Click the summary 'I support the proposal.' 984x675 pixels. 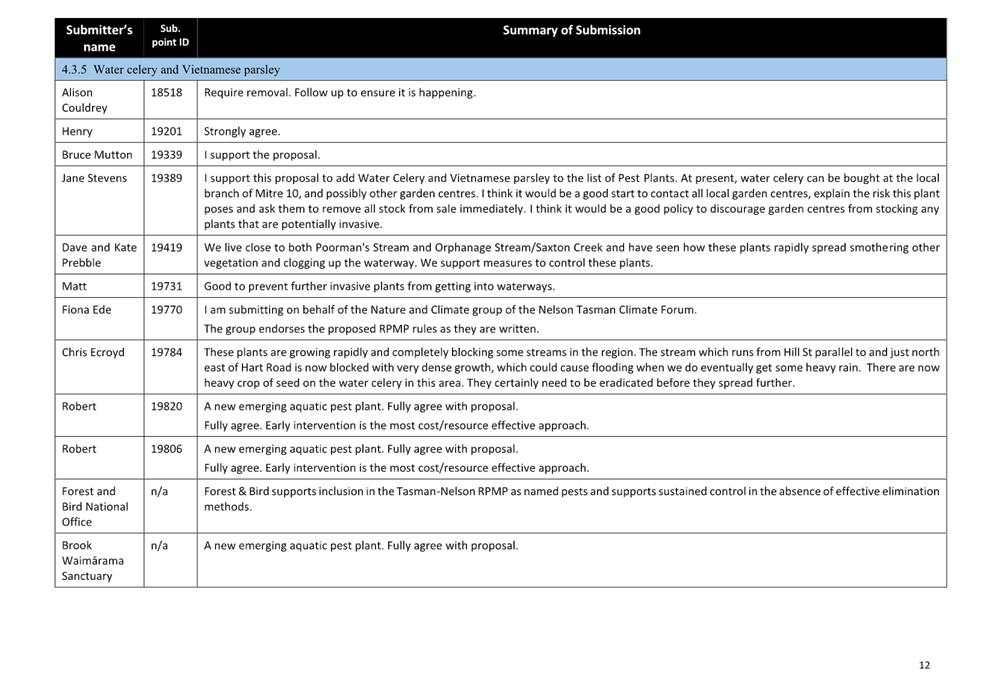coord(262,155)
